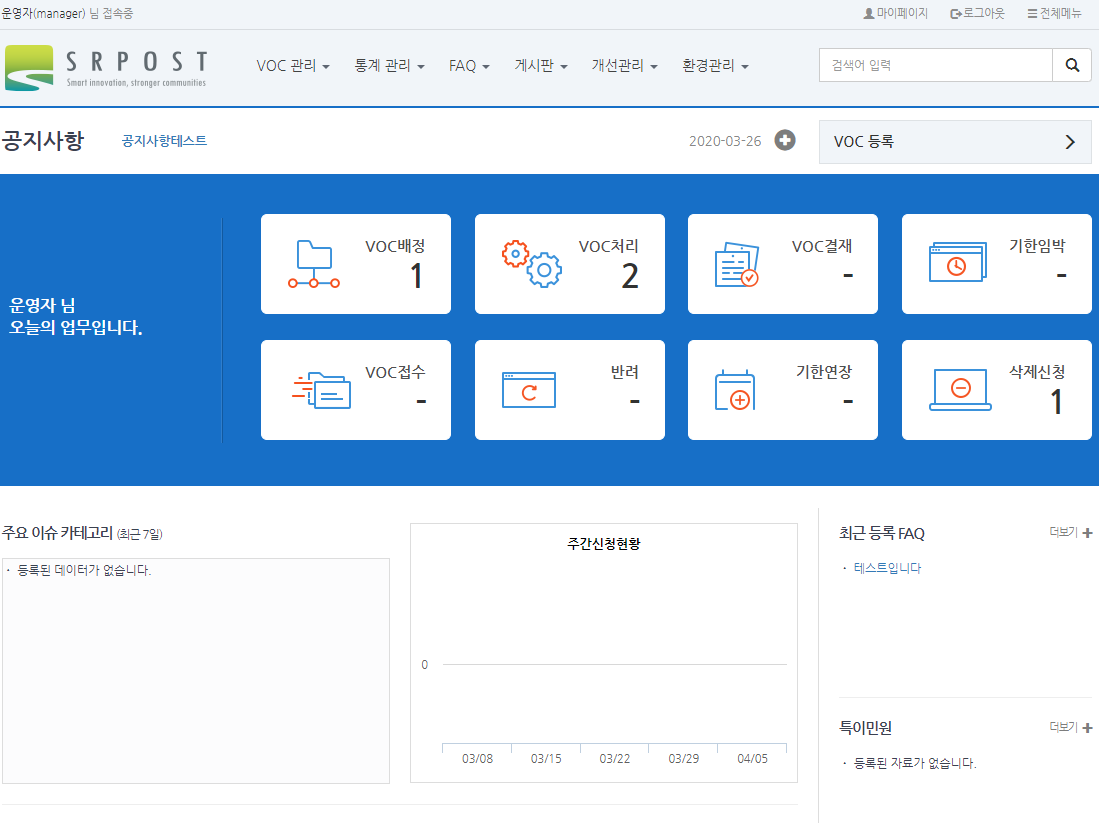This screenshot has width=1099, height=823.
Task: Click the 검색어 입력 search field
Action: pyautogui.click(x=935, y=66)
